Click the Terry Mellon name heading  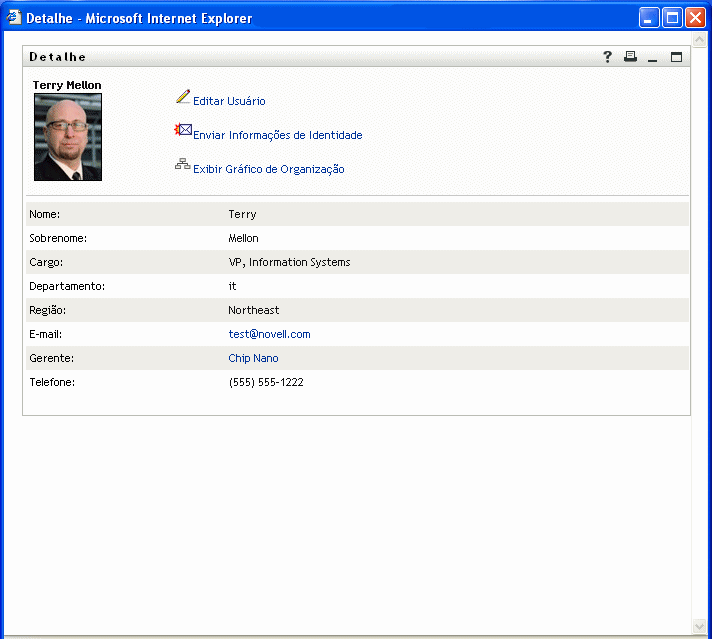pos(67,85)
